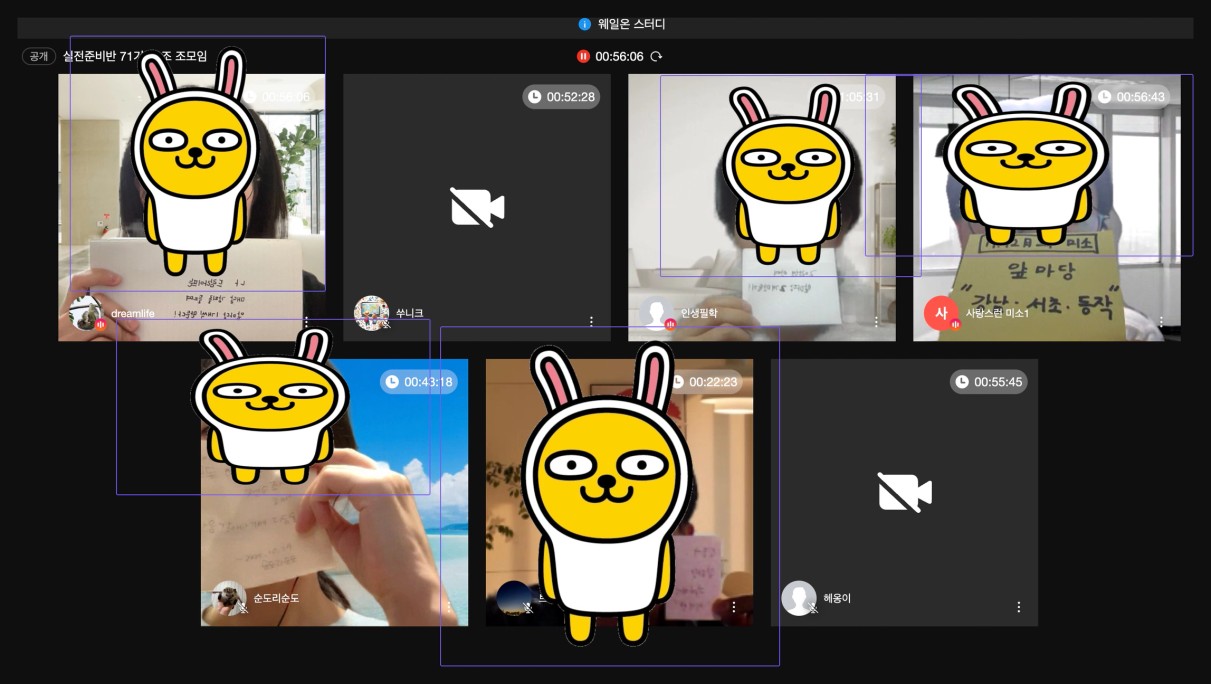Click the session timer 00:56:06

point(619,57)
